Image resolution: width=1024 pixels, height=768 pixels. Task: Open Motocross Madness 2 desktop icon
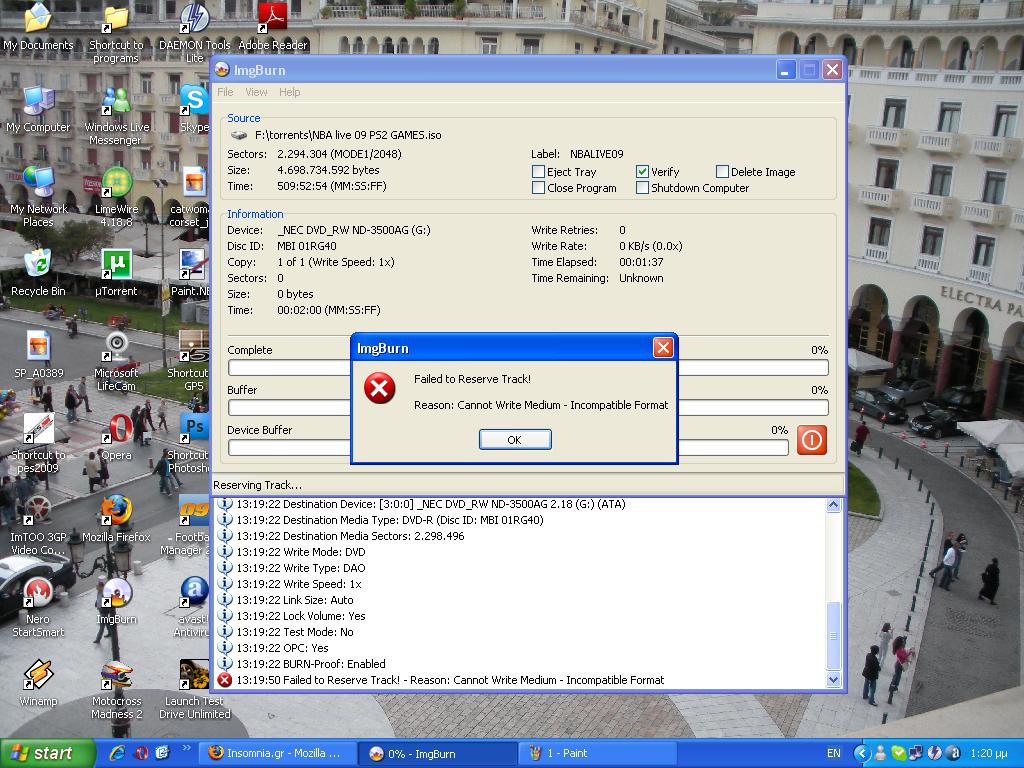pos(116,690)
